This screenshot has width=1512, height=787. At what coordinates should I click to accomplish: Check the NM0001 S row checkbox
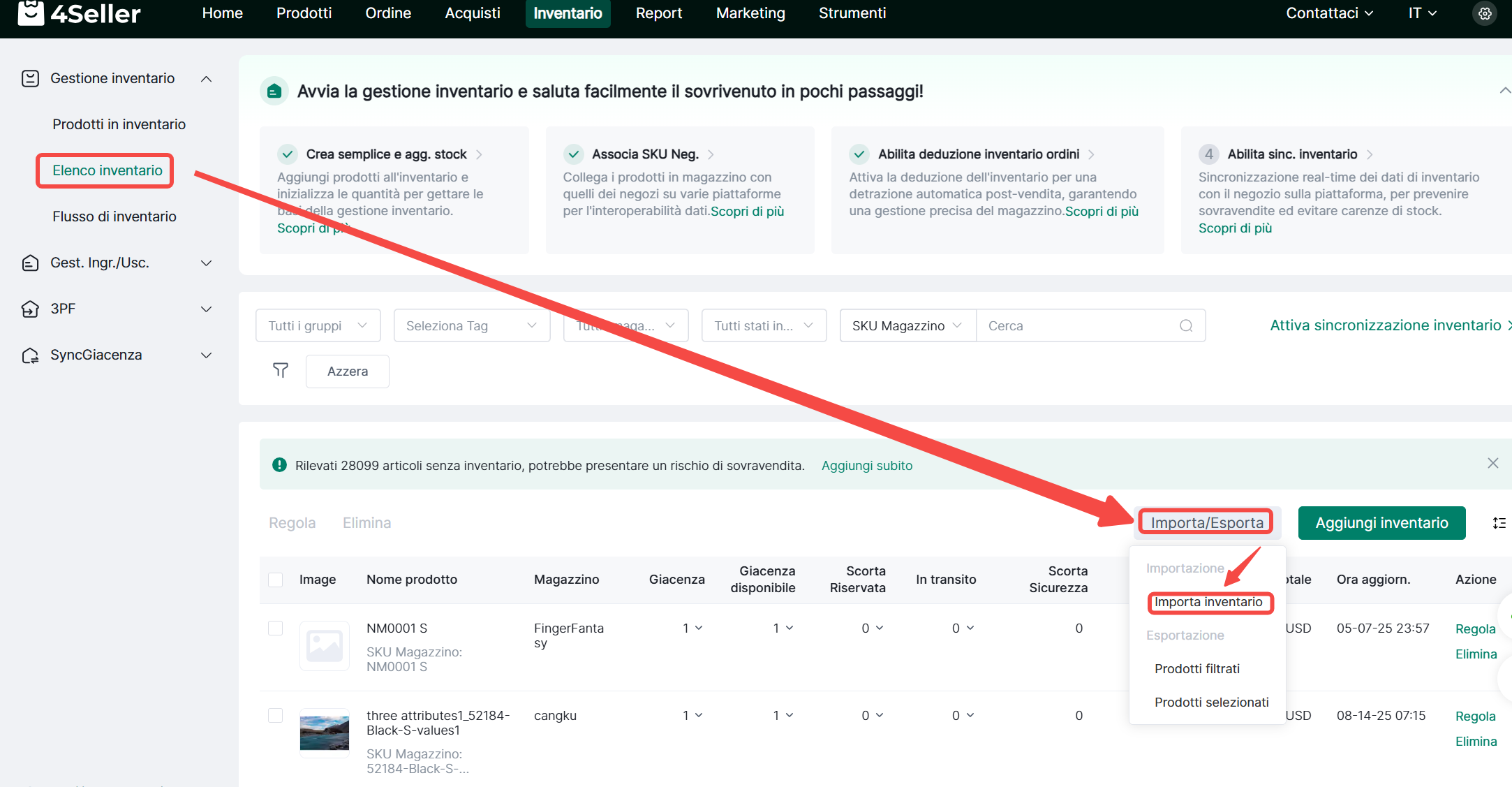pyautogui.click(x=276, y=628)
